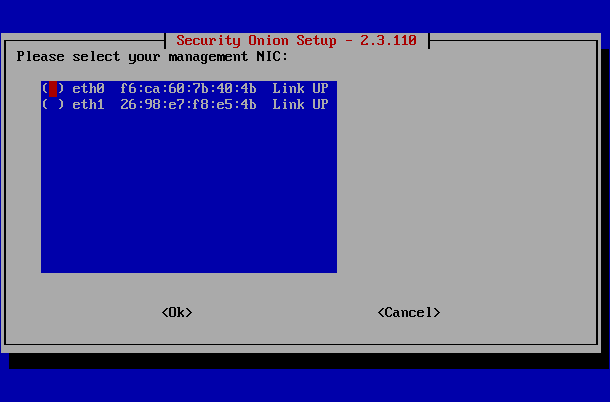Abort setup with the Cancel button
The image size is (610, 402).
[x=409, y=312]
